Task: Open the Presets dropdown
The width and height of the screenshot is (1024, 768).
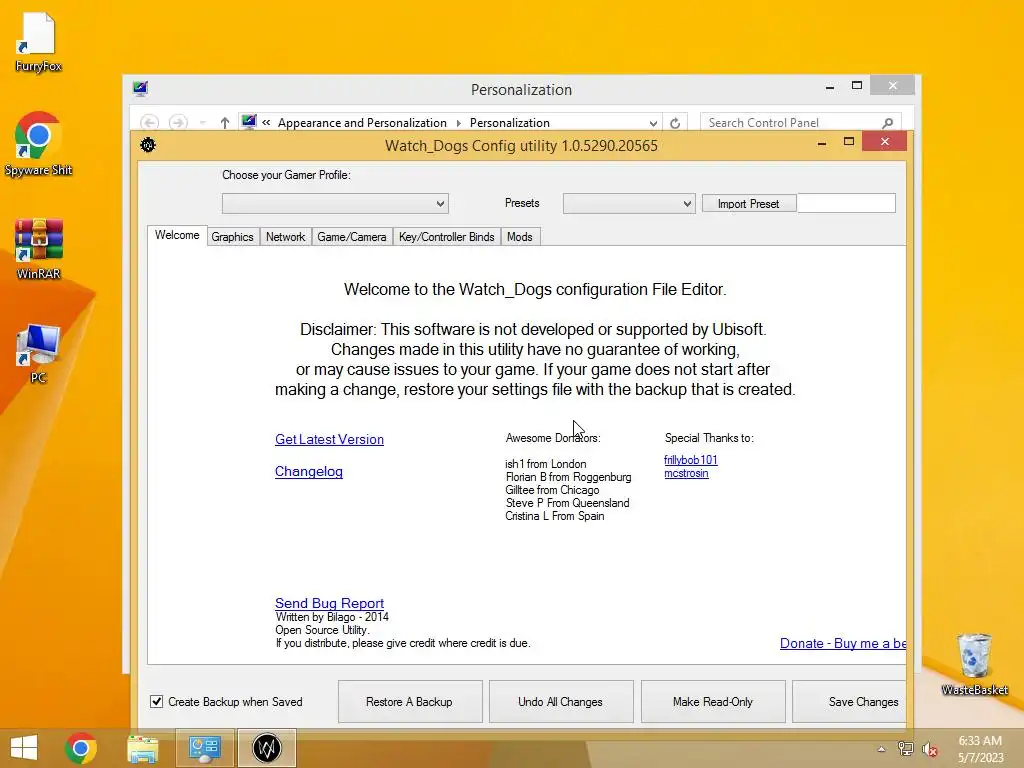Action: coord(629,204)
